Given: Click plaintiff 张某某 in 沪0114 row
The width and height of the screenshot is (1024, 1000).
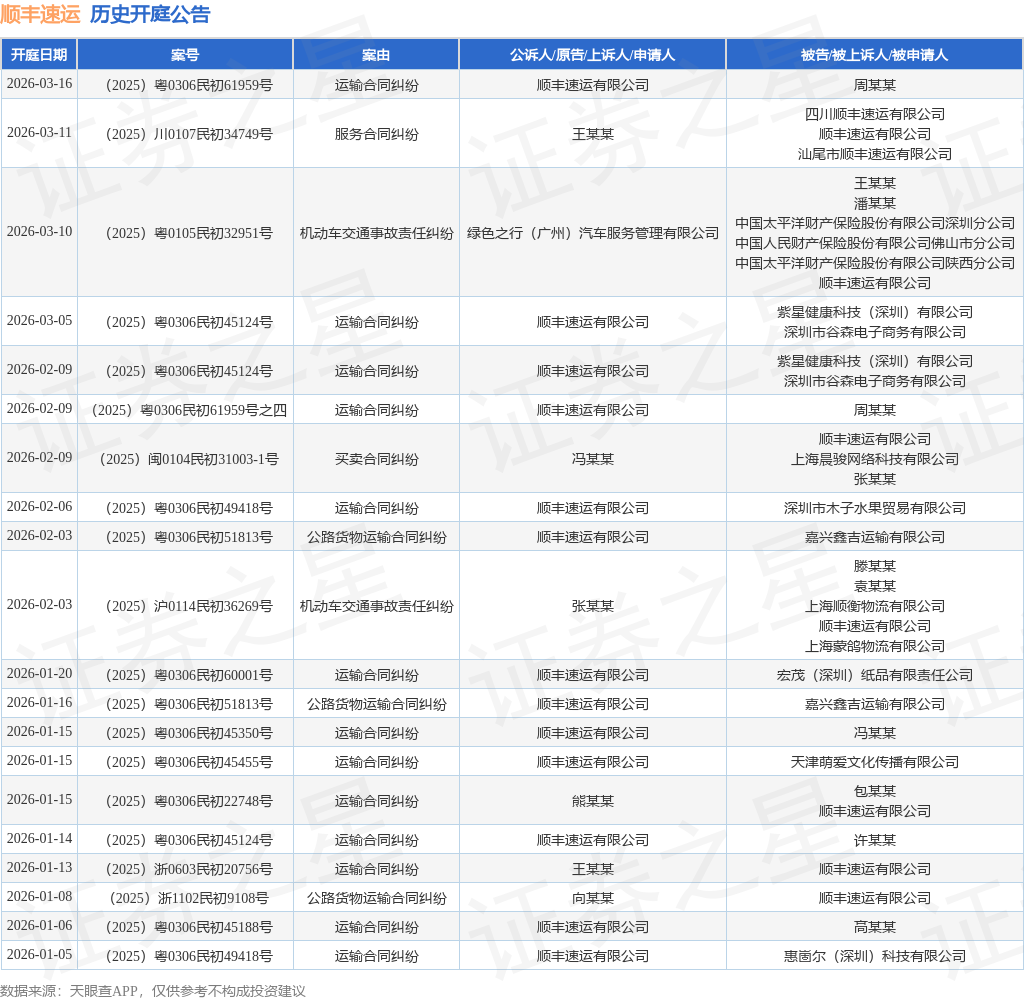Looking at the screenshot, I should point(592,606).
